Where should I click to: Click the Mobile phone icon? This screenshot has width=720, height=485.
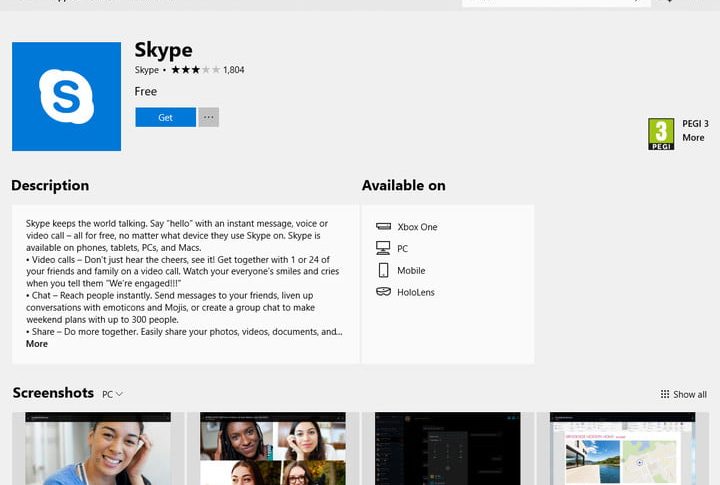tap(383, 270)
